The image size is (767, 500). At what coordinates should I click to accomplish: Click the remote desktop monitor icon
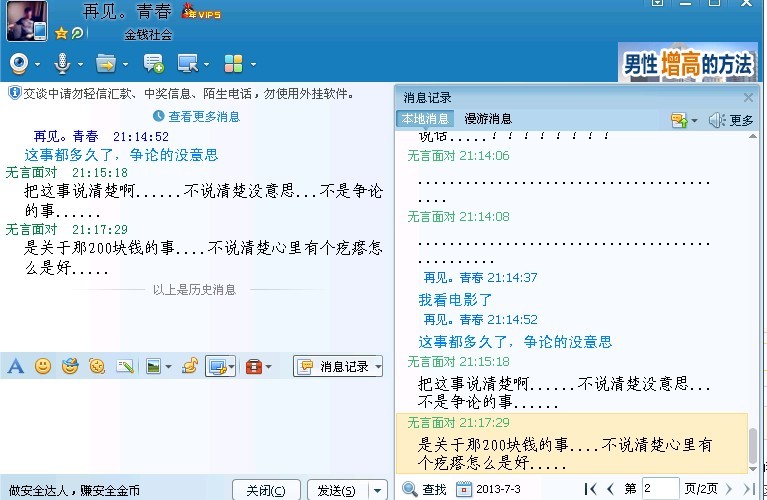186,64
